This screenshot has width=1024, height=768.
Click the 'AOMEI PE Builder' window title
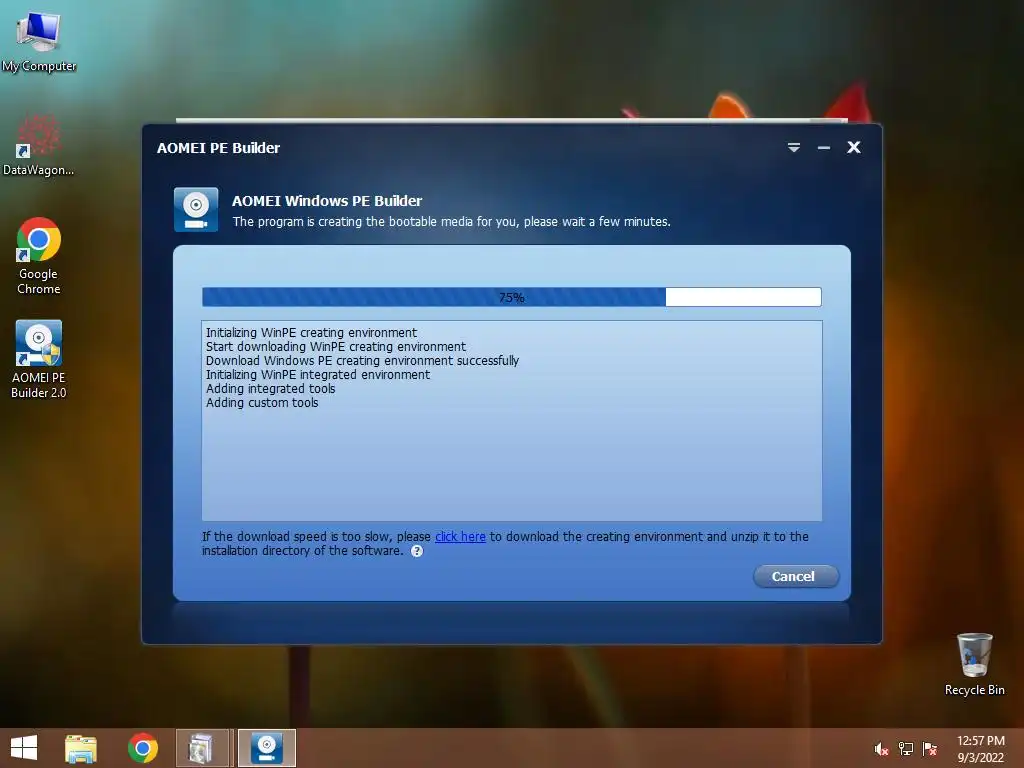tap(218, 148)
